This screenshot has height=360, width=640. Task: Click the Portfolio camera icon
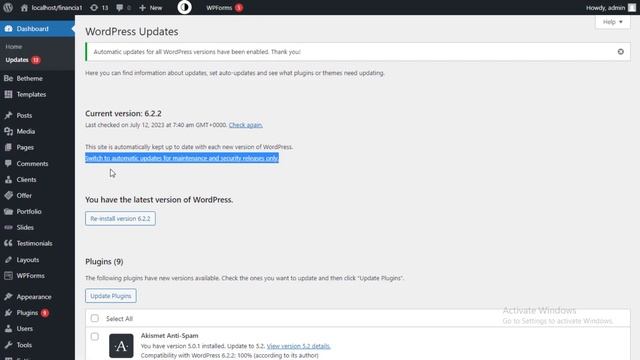[x=9, y=211]
